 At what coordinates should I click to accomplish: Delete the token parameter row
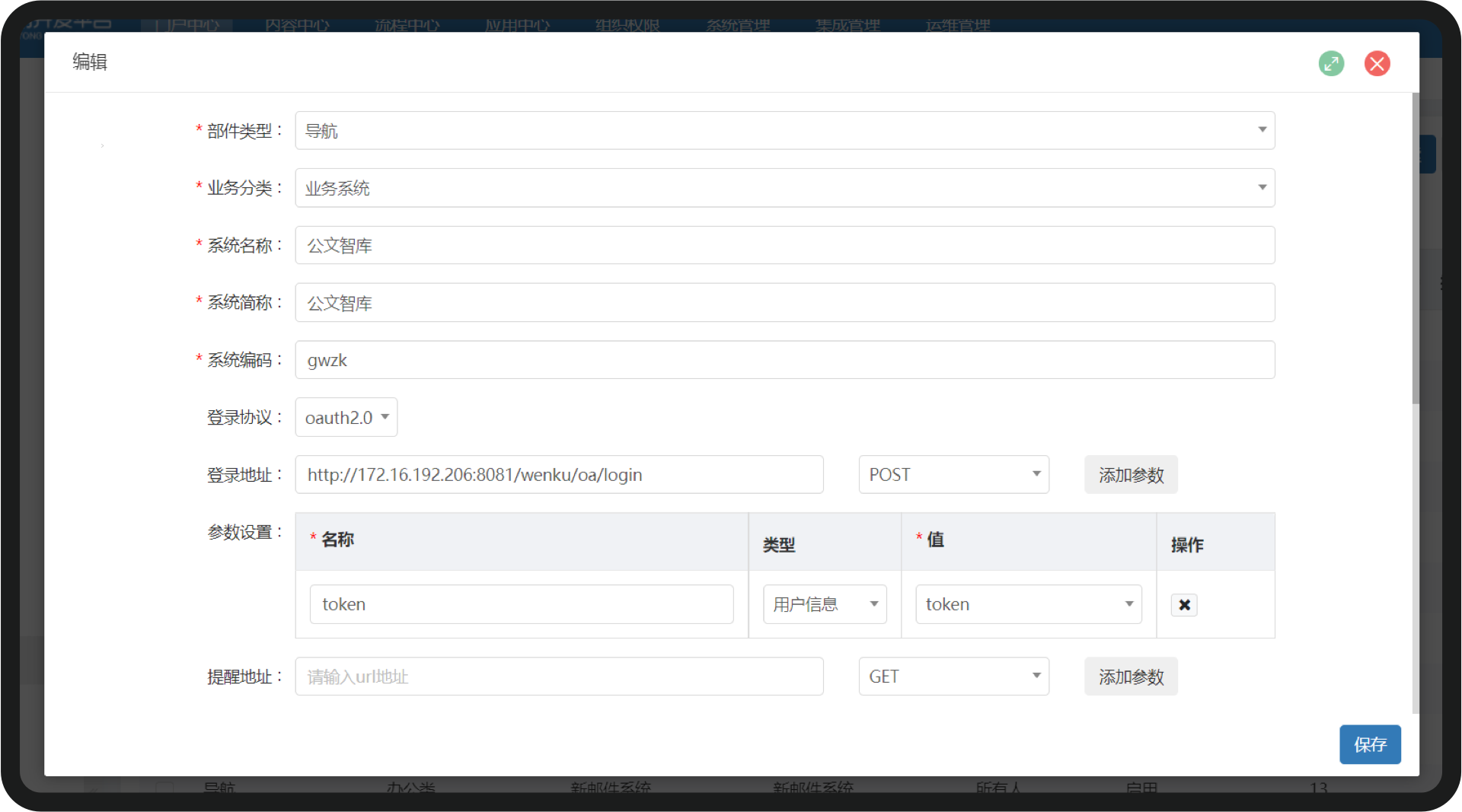pos(1184,605)
